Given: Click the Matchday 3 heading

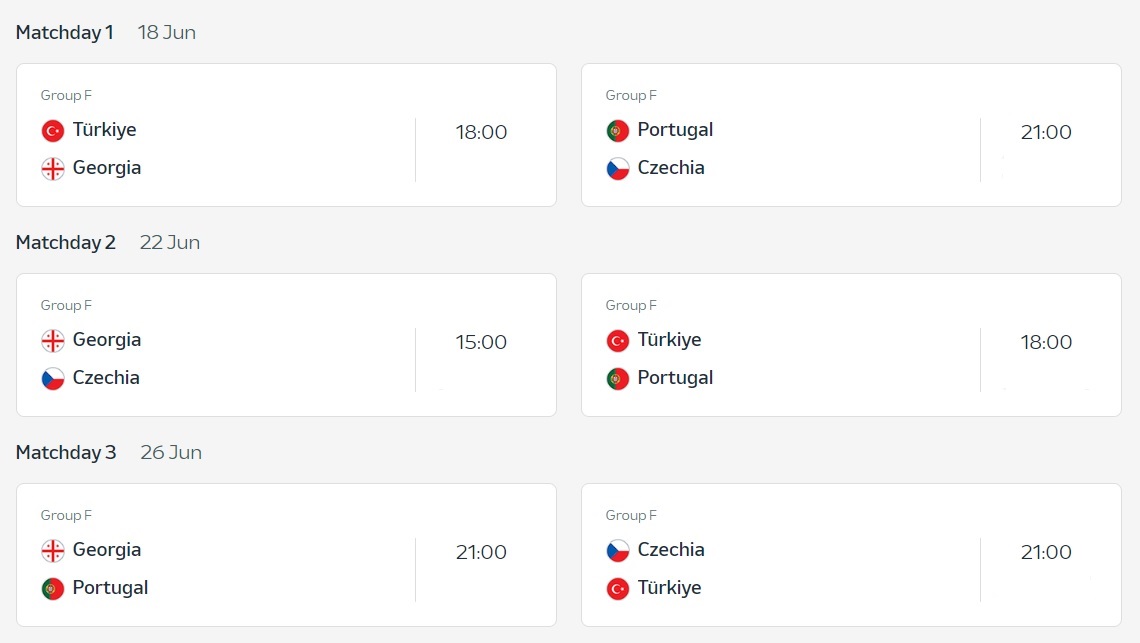Looking at the screenshot, I should (65, 452).
